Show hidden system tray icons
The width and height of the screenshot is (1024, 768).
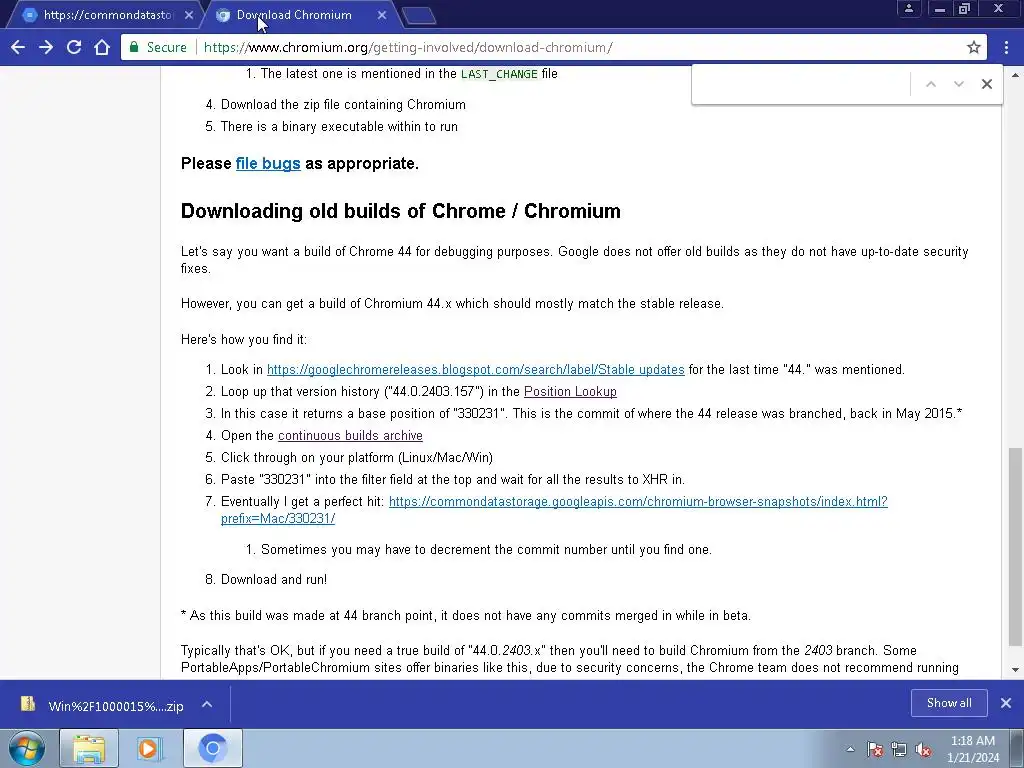[850, 749]
